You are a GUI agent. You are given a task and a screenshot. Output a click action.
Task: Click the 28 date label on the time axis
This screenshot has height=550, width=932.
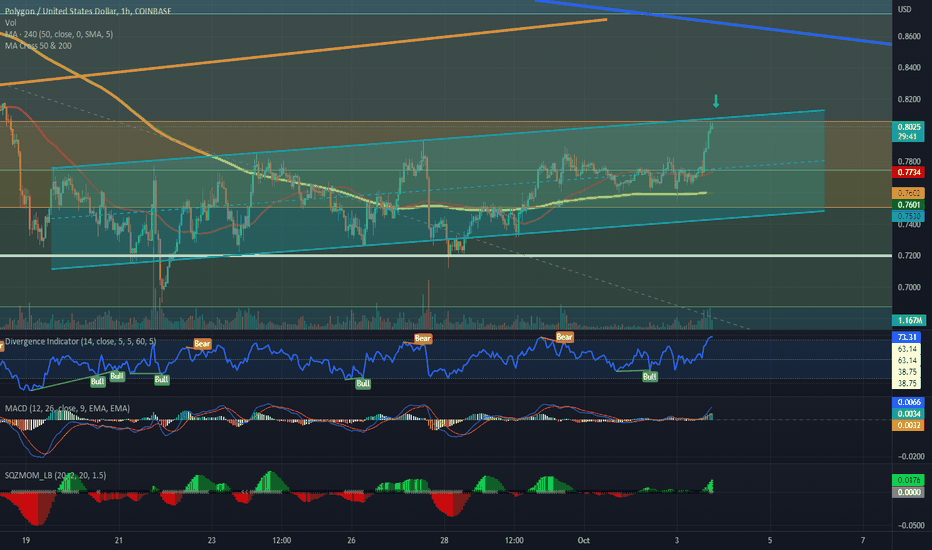[x=445, y=540]
